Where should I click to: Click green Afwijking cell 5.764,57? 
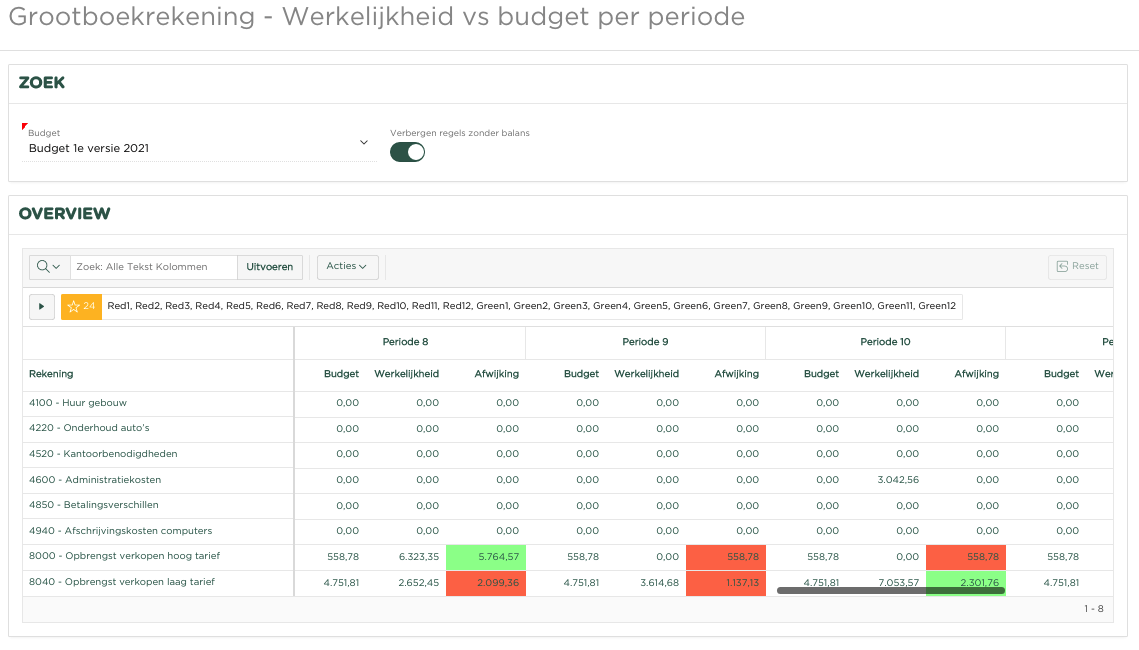tap(485, 557)
